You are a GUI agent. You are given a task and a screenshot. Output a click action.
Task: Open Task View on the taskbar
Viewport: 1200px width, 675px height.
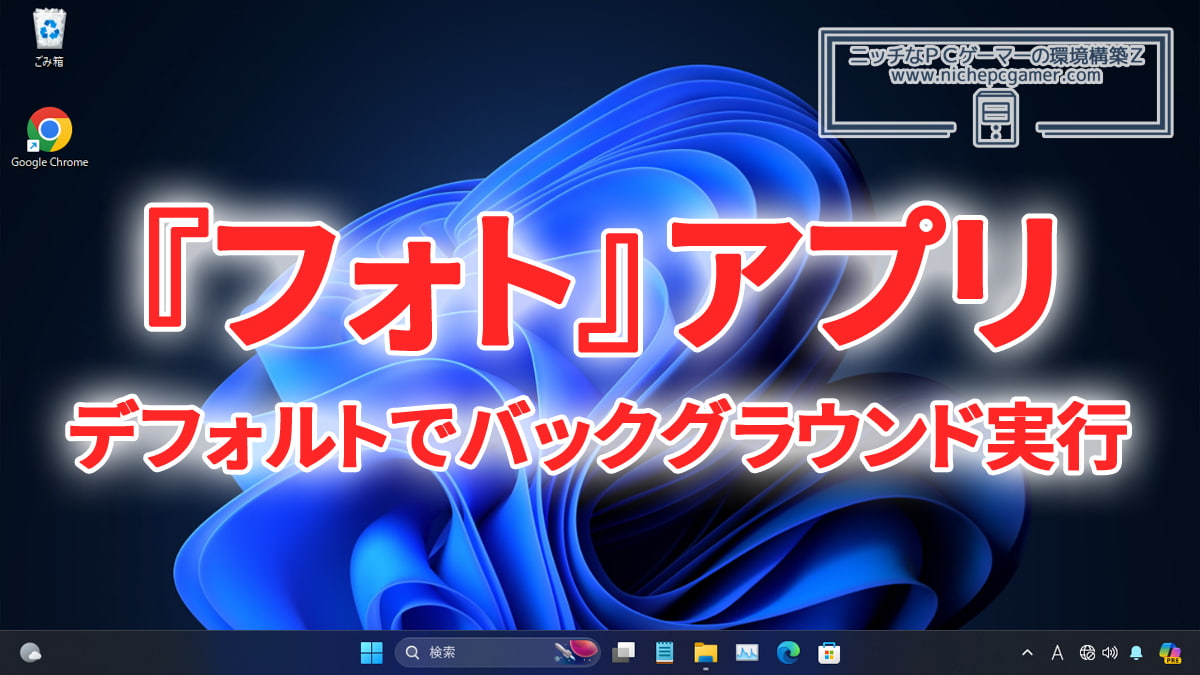(624, 653)
